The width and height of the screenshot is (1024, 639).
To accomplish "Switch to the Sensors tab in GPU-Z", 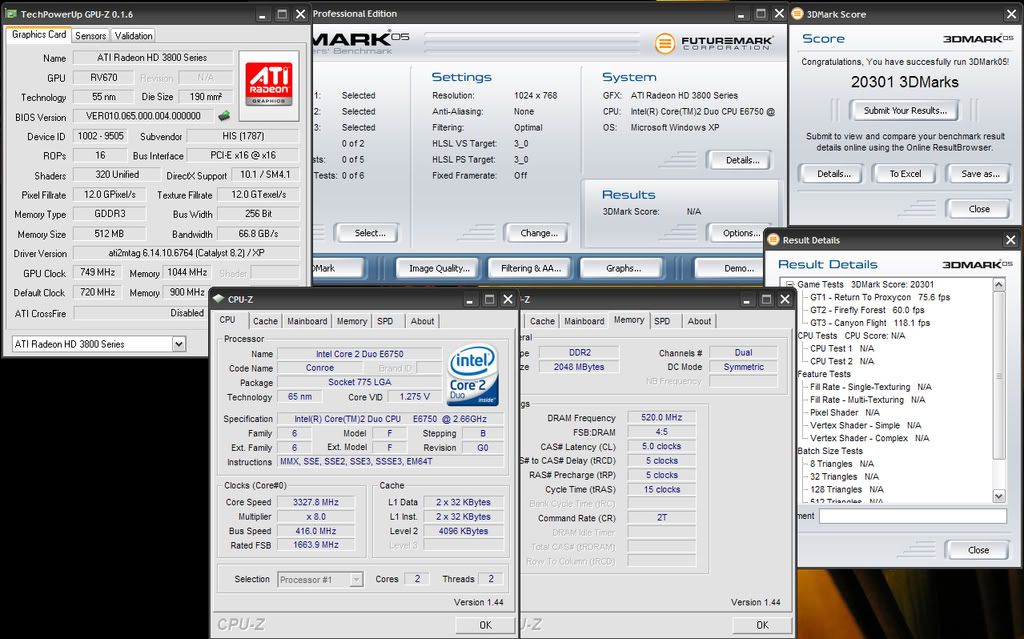I will pyautogui.click(x=91, y=35).
